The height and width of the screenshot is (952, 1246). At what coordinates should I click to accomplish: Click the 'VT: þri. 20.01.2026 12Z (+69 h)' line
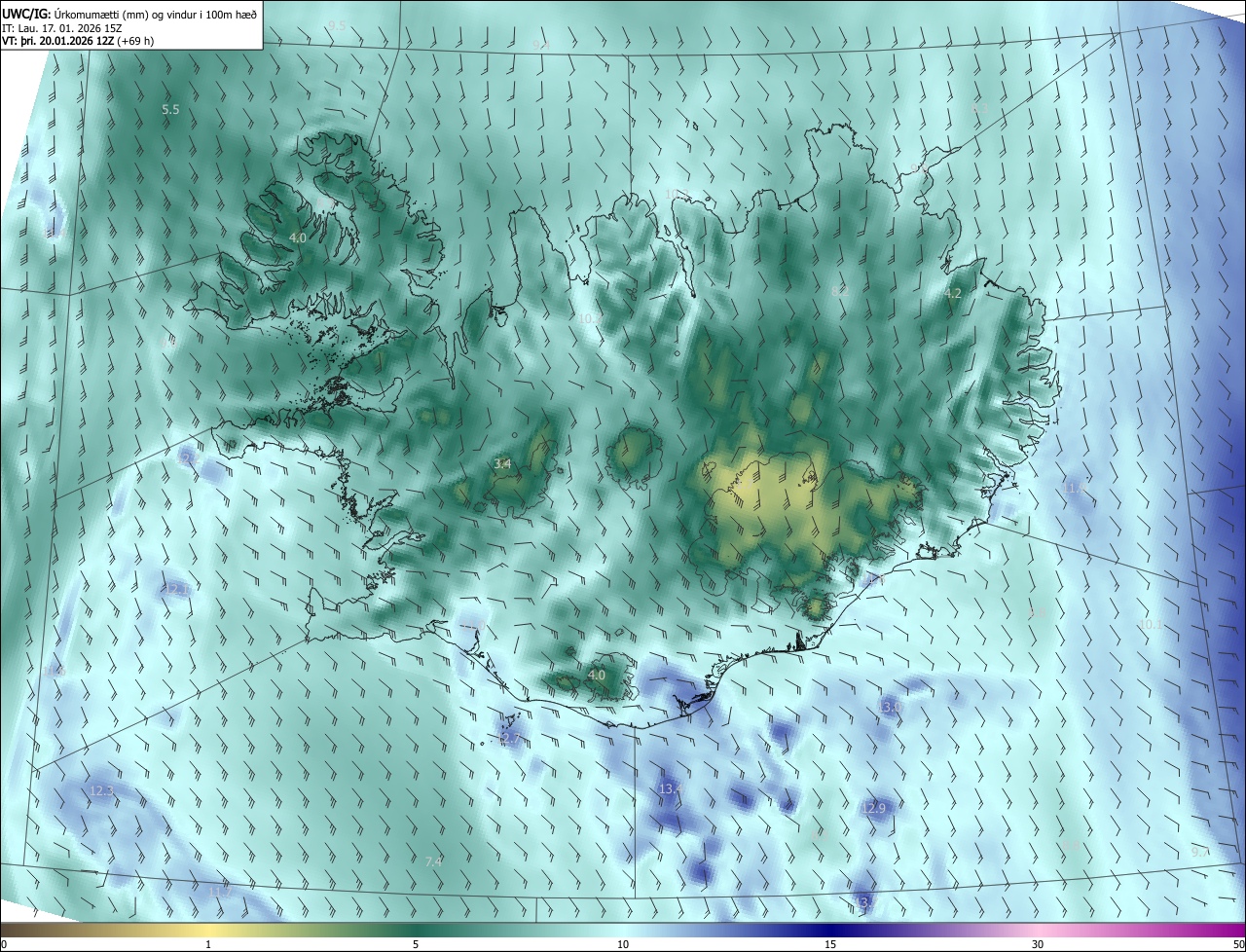(x=78, y=41)
